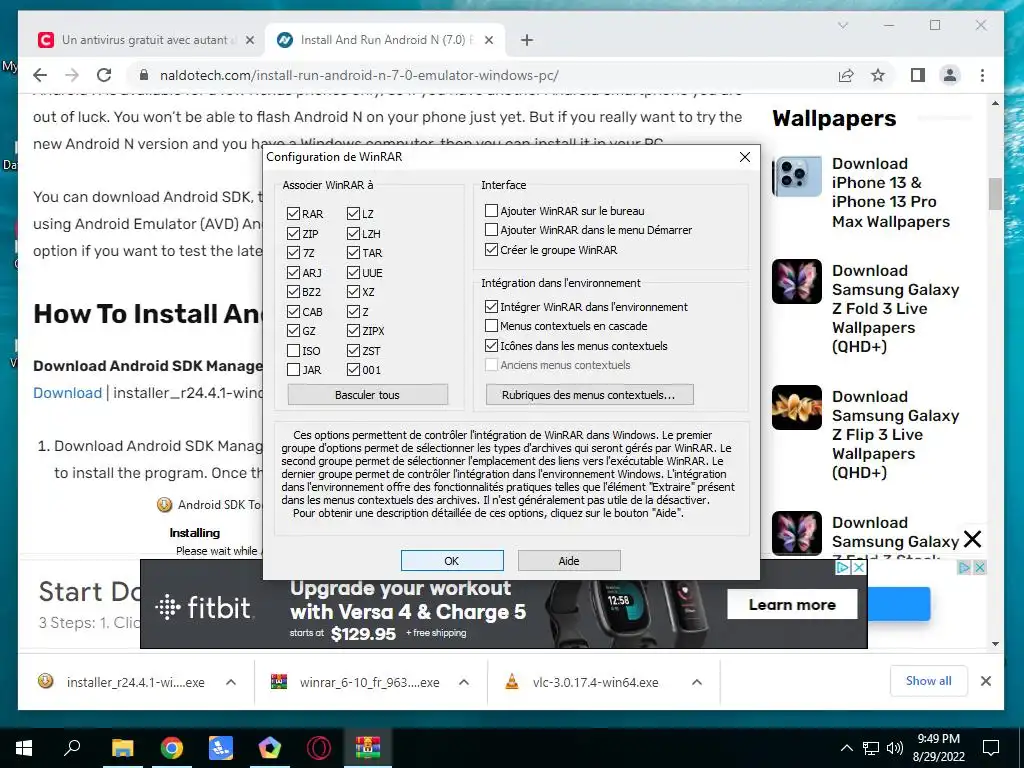Open the notification center icon
This screenshot has width=1024, height=768.
click(x=991, y=747)
